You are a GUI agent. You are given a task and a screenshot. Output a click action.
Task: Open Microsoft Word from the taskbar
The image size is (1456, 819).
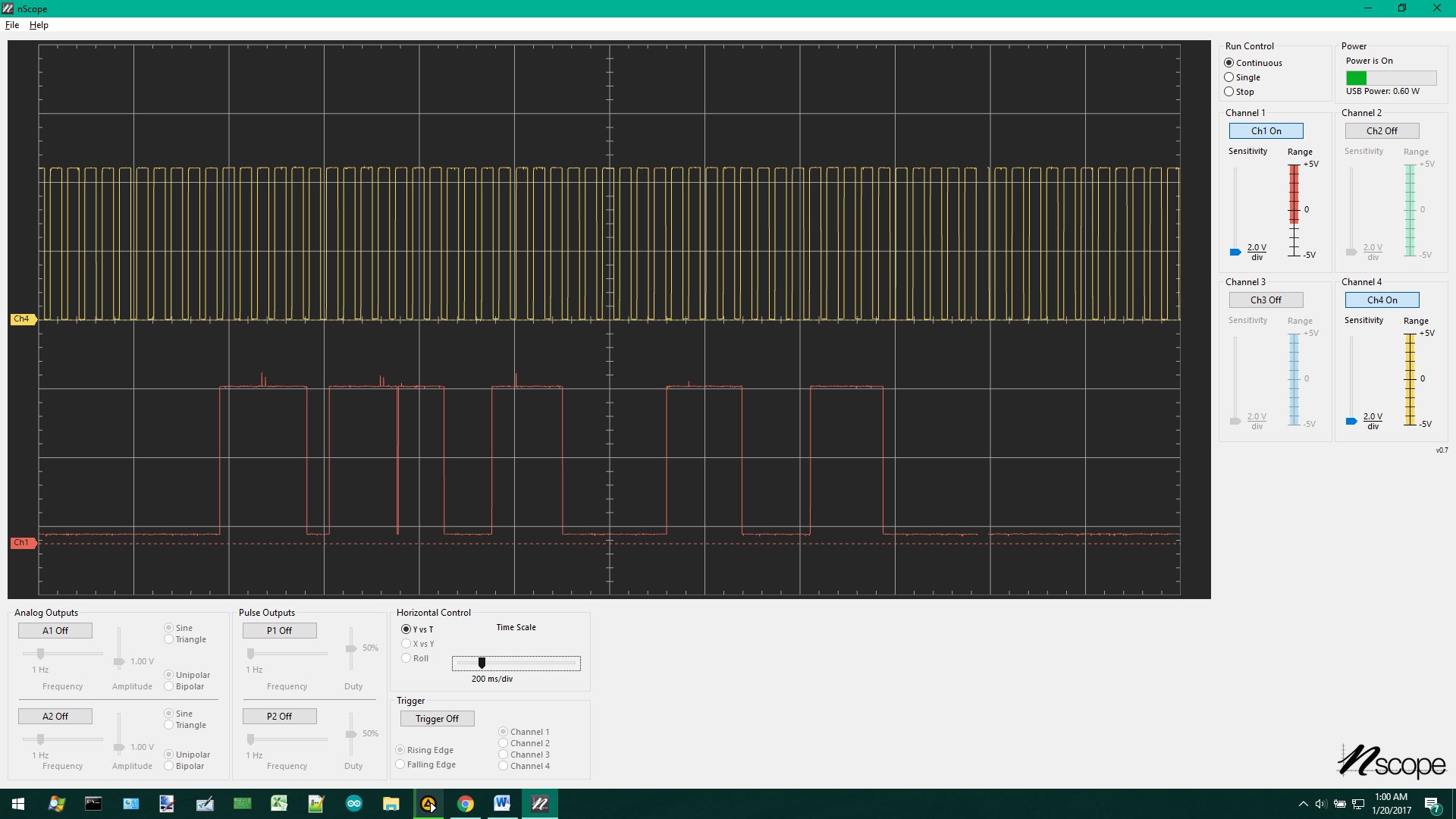tap(502, 803)
